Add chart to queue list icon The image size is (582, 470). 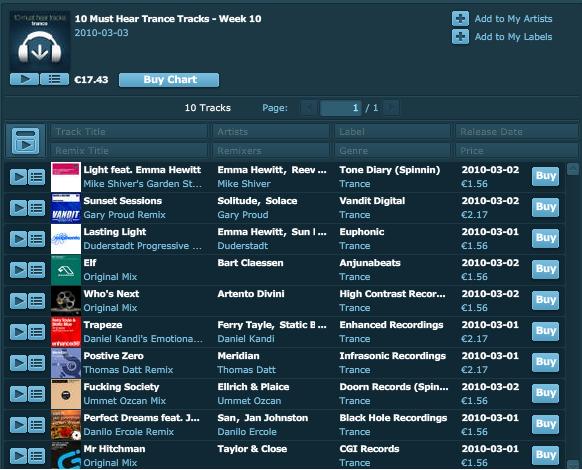[54, 79]
